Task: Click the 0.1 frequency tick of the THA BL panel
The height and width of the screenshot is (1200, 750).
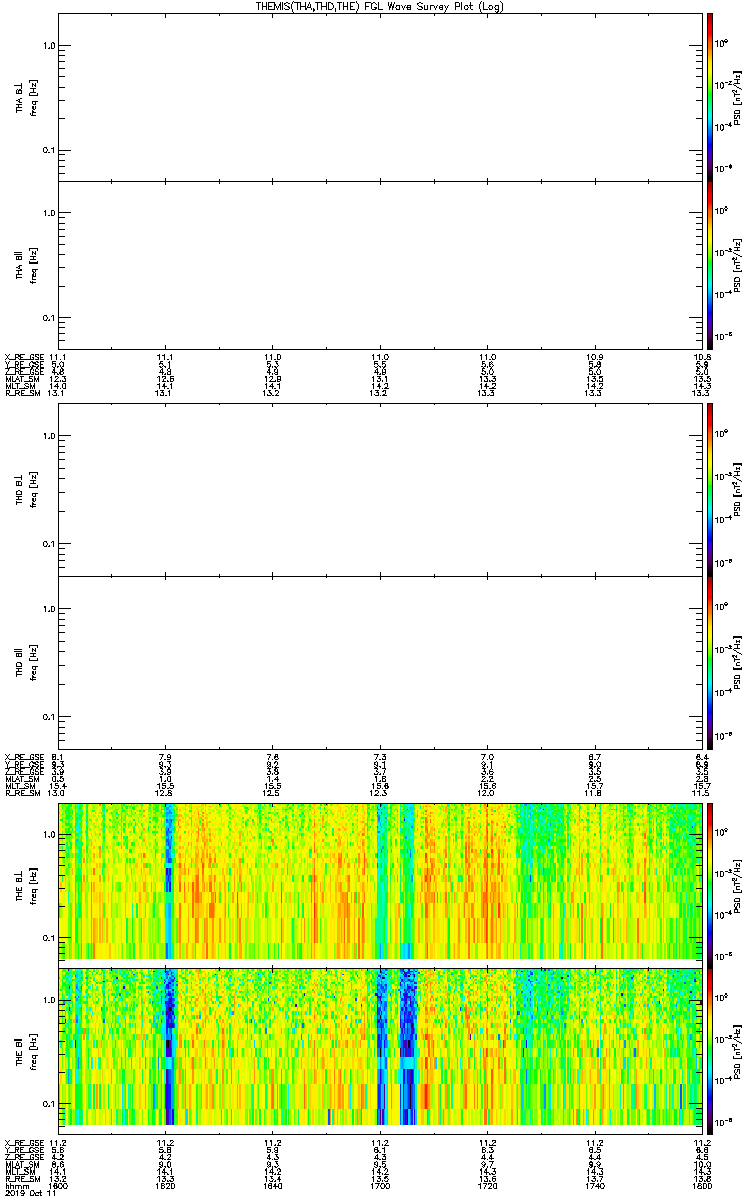Action: click(x=49, y=150)
